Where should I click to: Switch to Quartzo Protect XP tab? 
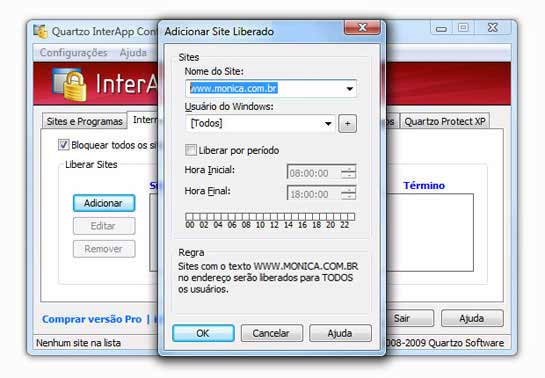(x=445, y=121)
